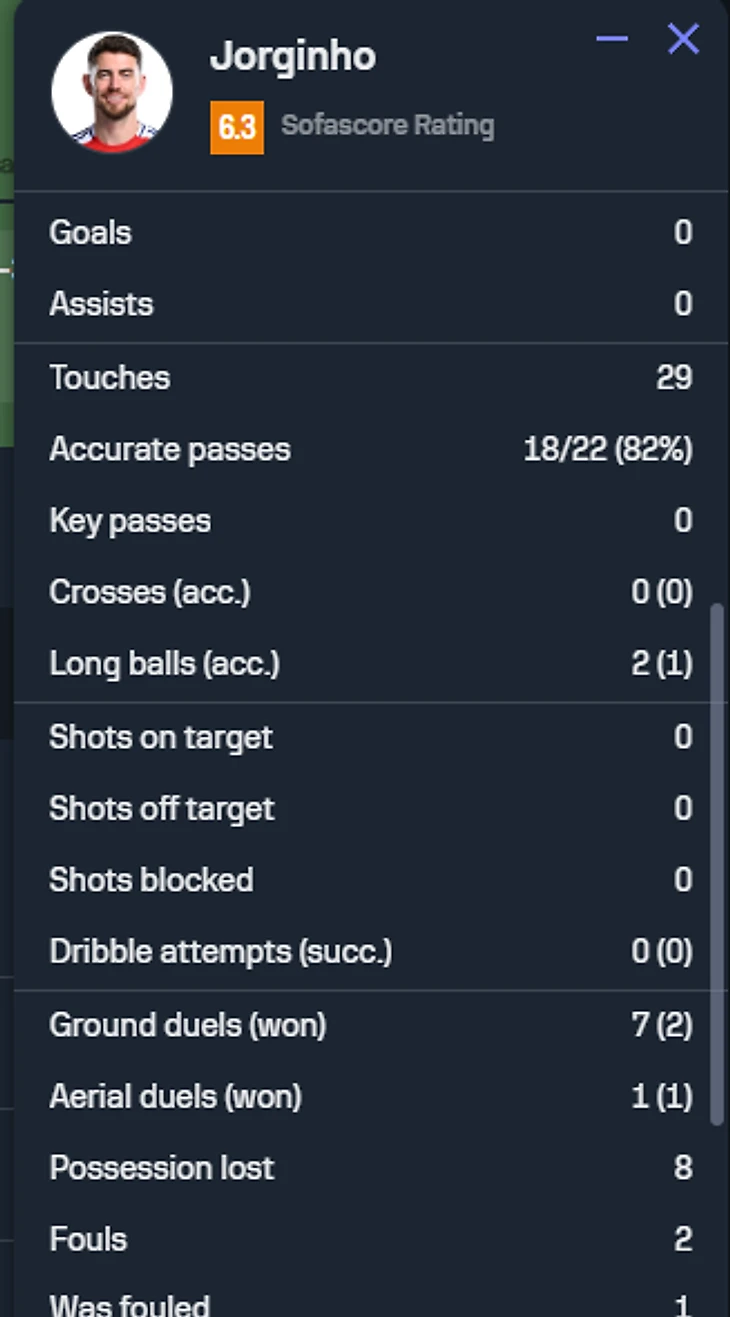Click the Shots off target label

[162, 809]
